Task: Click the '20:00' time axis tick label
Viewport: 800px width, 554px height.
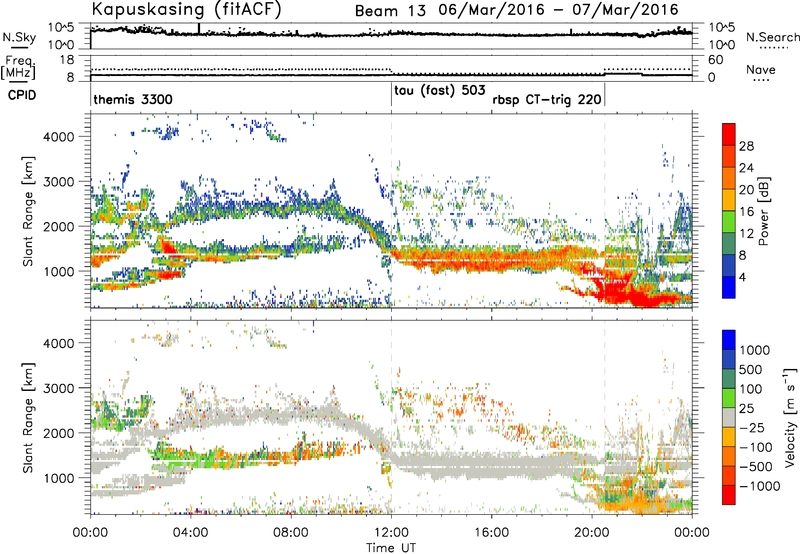Action: click(x=592, y=533)
